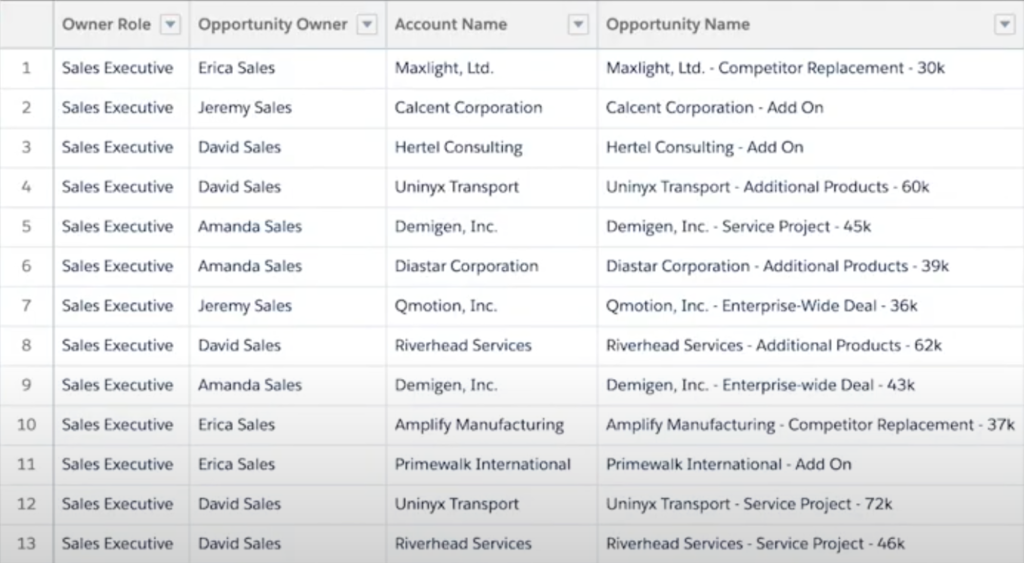Click the Opportunity Name column header

pos(678,25)
